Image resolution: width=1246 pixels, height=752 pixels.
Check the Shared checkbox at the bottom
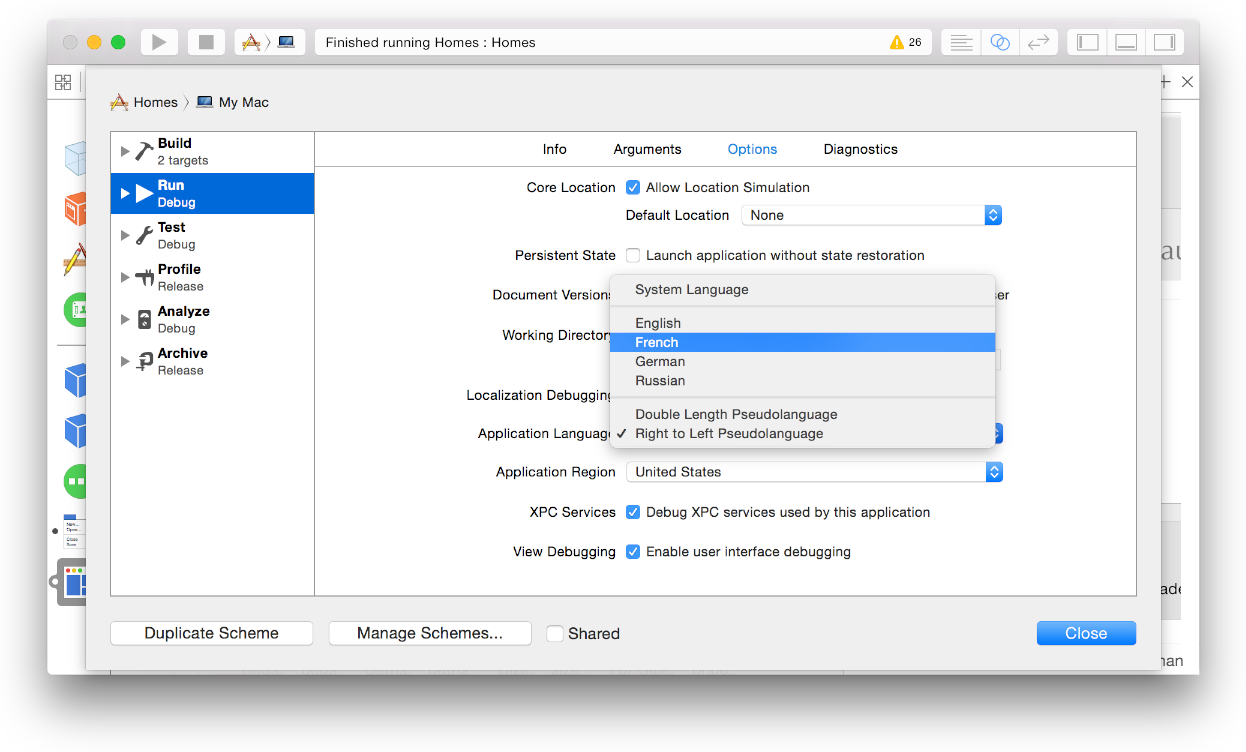[555, 633]
